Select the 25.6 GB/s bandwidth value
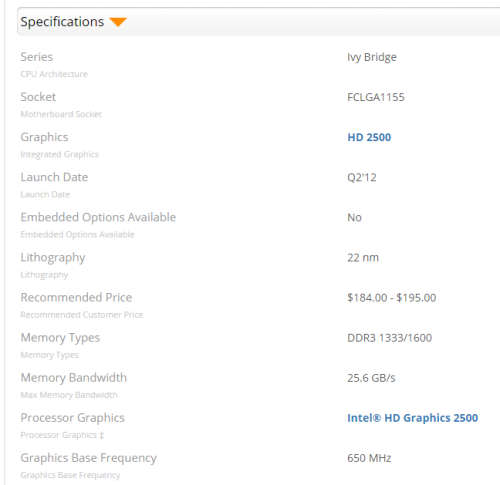 (371, 378)
